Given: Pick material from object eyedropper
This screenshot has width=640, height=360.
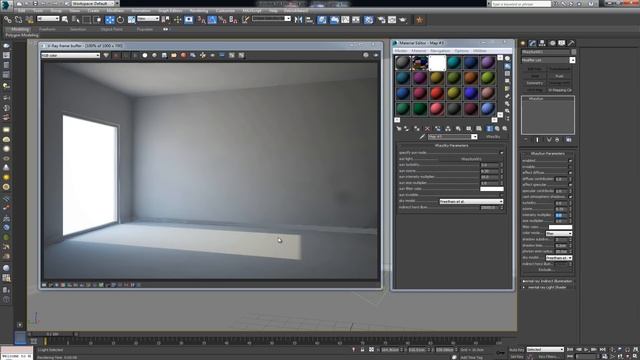Looking at the screenshot, I should (x=422, y=137).
